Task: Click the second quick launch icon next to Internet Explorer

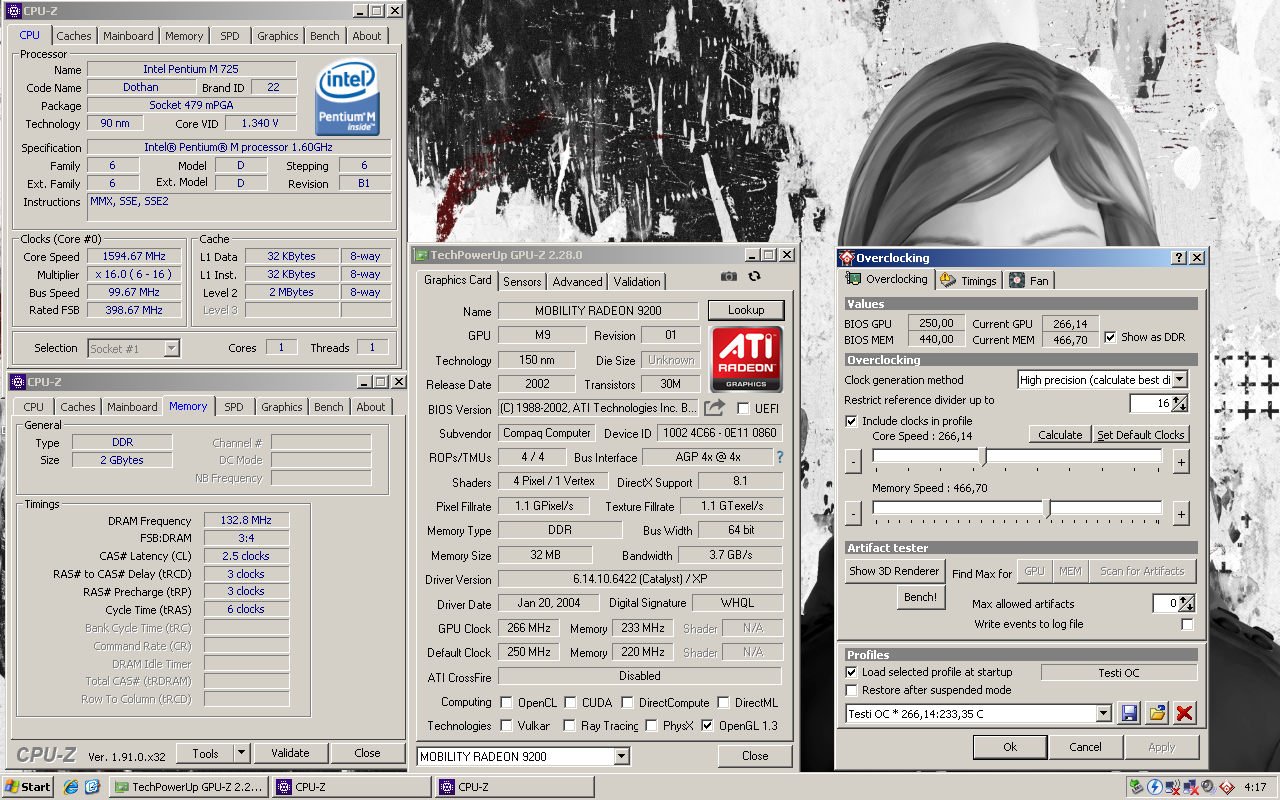Action: (x=92, y=787)
